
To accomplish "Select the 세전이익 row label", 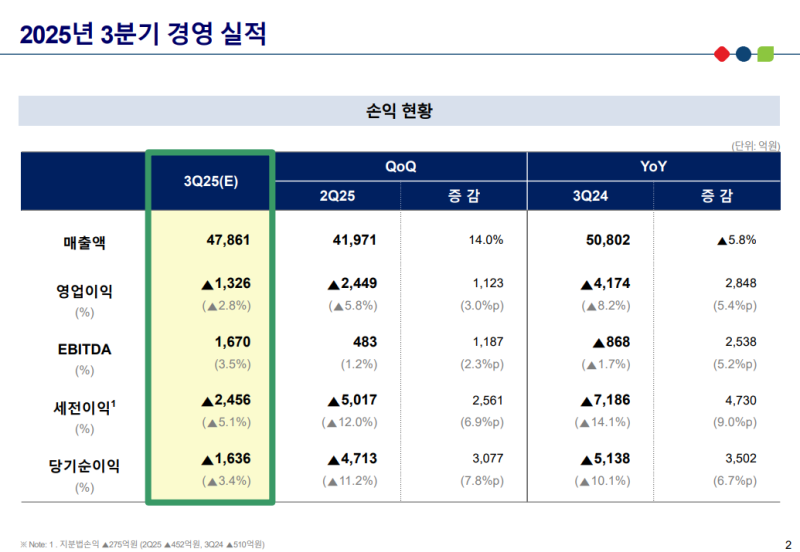I will [84, 407].
